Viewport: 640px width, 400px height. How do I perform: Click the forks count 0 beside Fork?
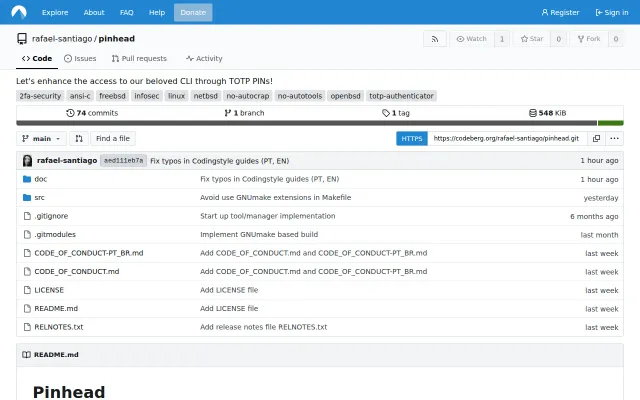pos(616,39)
